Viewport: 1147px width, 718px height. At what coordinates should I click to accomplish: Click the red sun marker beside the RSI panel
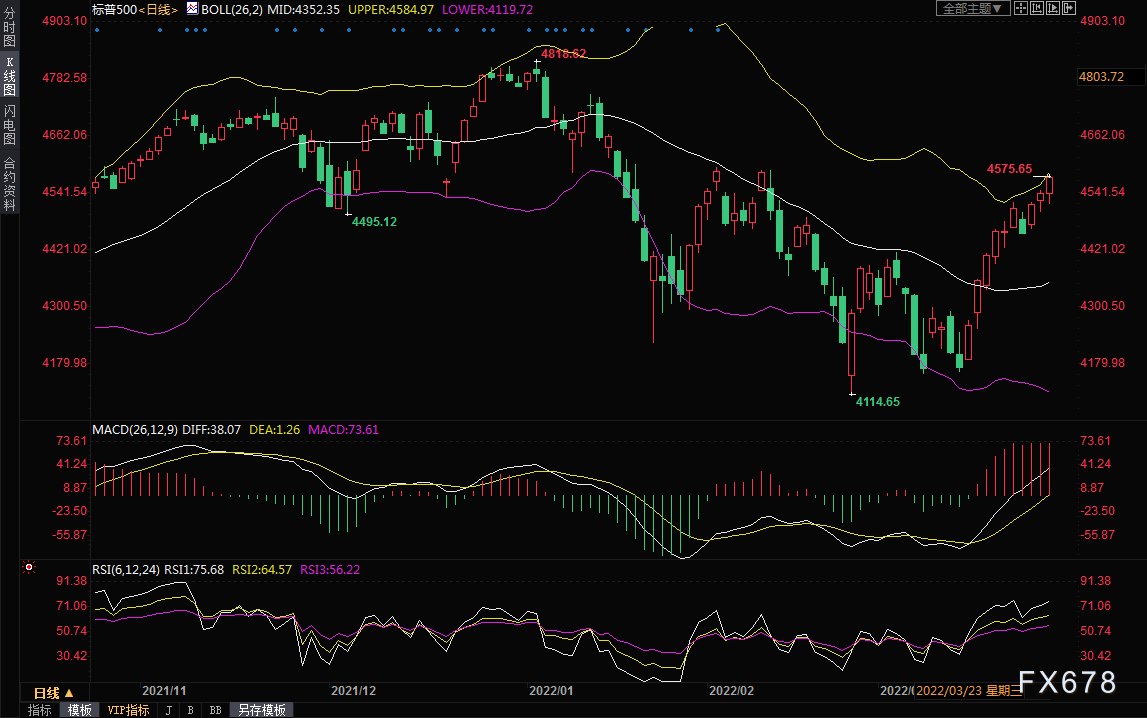coord(29,567)
